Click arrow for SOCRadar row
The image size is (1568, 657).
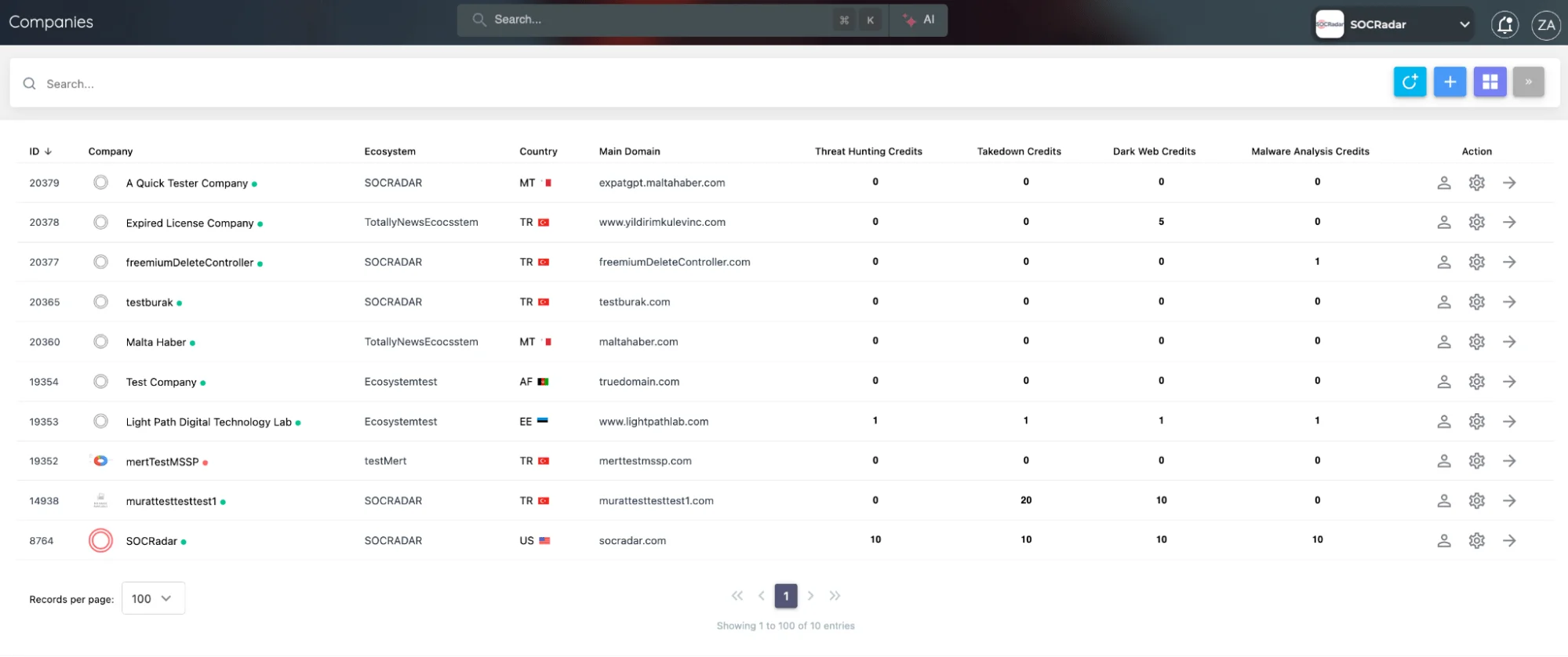point(1509,541)
